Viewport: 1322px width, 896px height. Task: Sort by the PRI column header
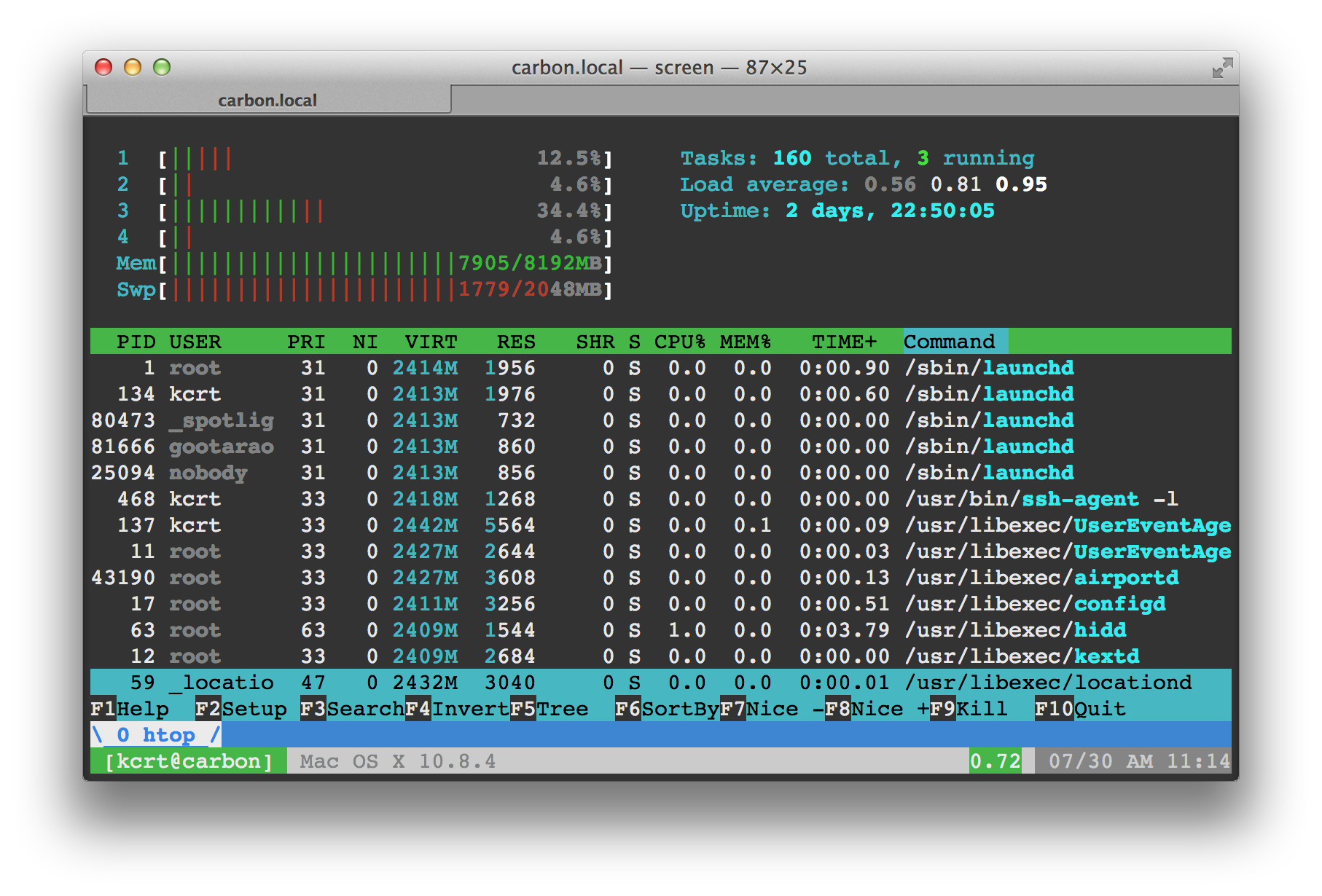[x=306, y=342]
